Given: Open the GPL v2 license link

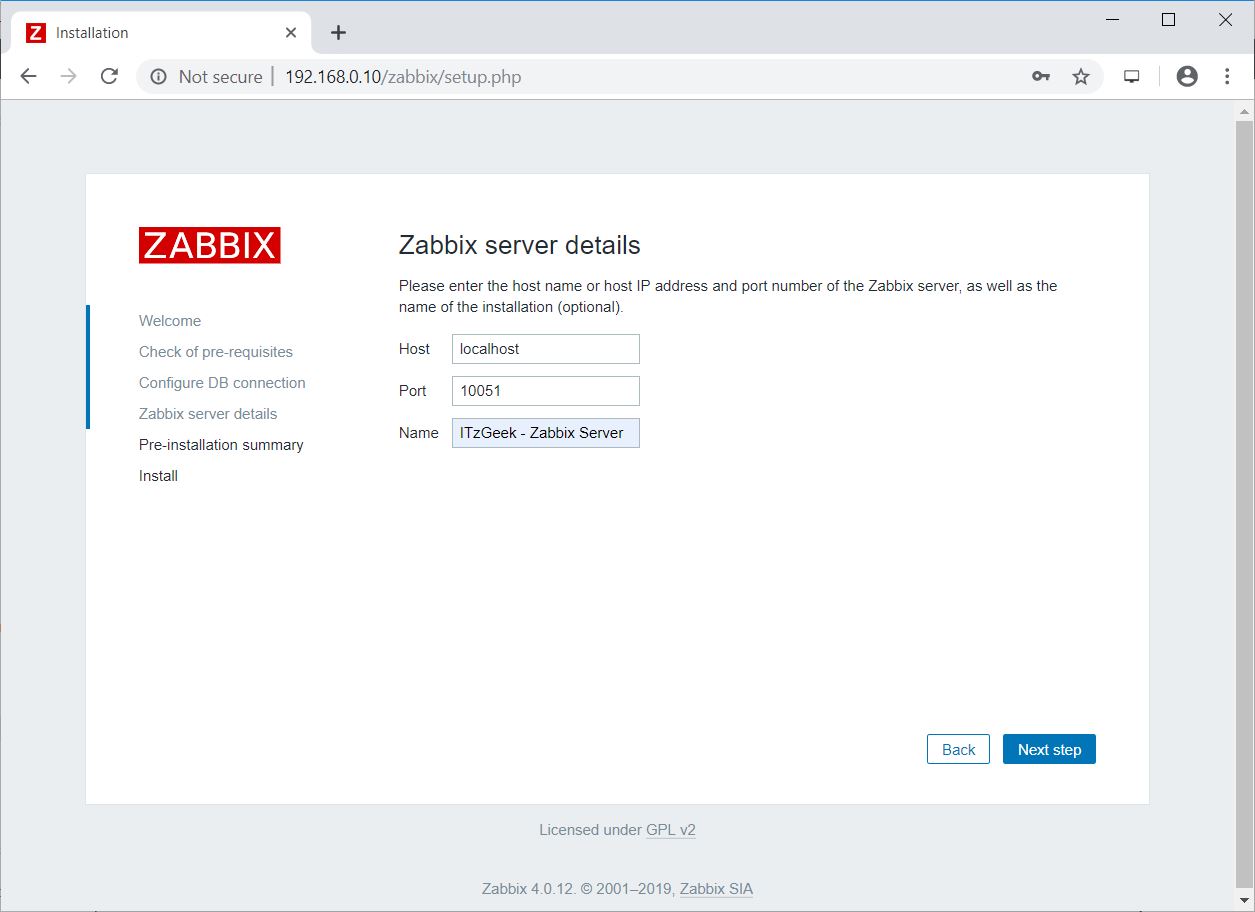Looking at the screenshot, I should pos(670,830).
